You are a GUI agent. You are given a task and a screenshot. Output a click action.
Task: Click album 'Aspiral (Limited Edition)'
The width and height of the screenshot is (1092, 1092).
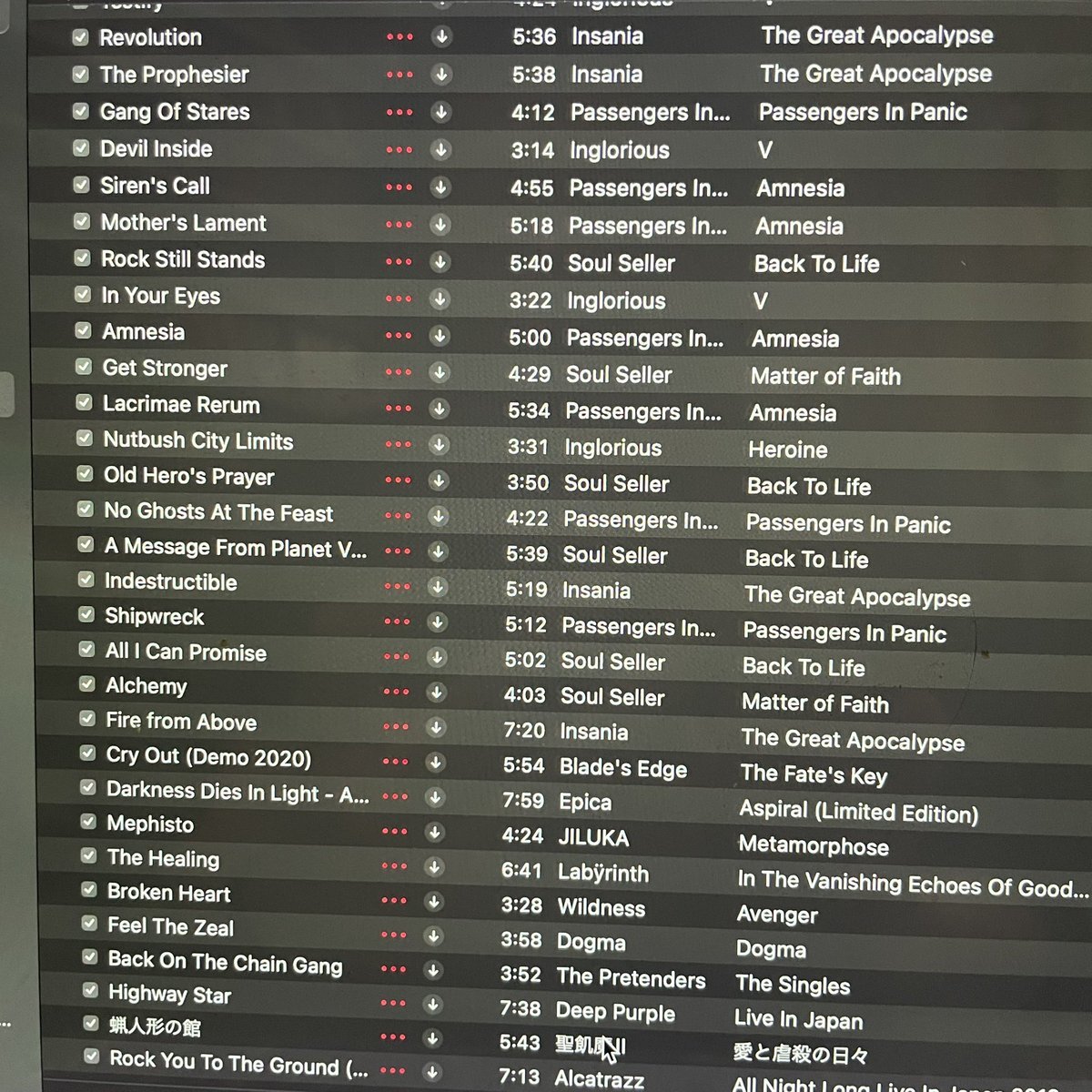point(858,812)
